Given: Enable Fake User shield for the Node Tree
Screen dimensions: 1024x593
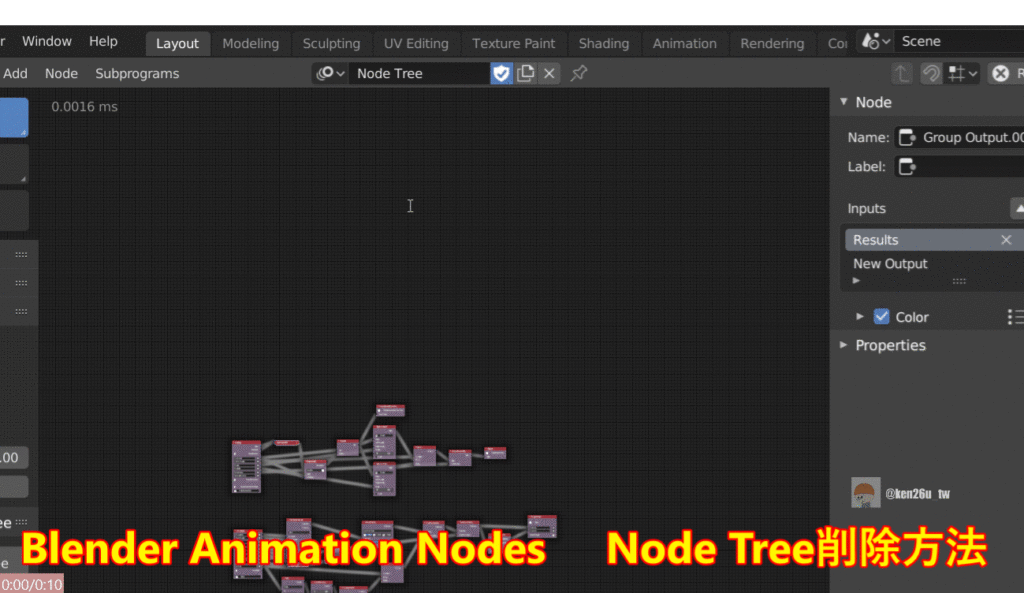Looking at the screenshot, I should click(501, 73).
